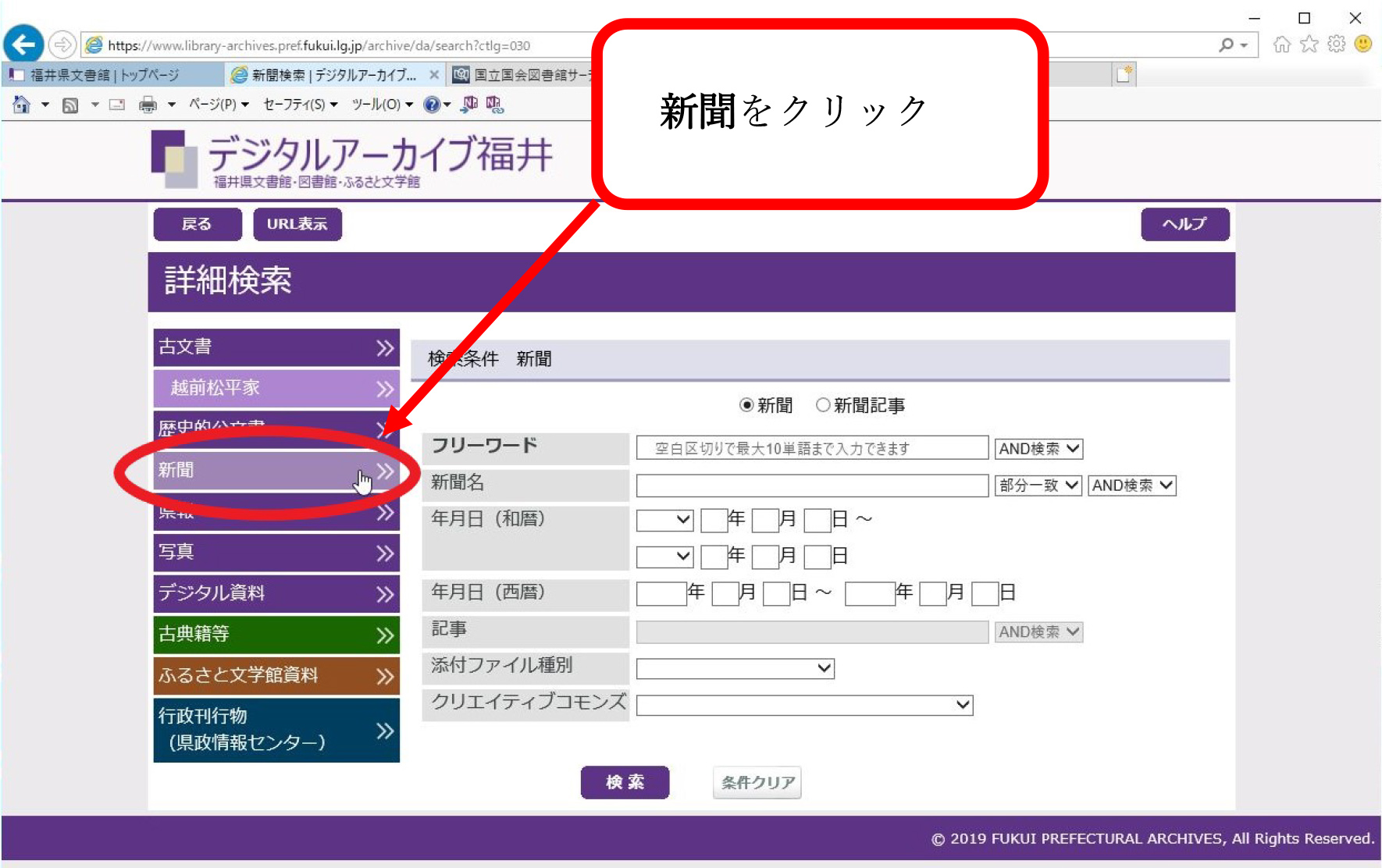Open the 添付ファイル種別 dropdown
The height and width of the screenshot is (868, 1382).
click(x=736, y=668)
